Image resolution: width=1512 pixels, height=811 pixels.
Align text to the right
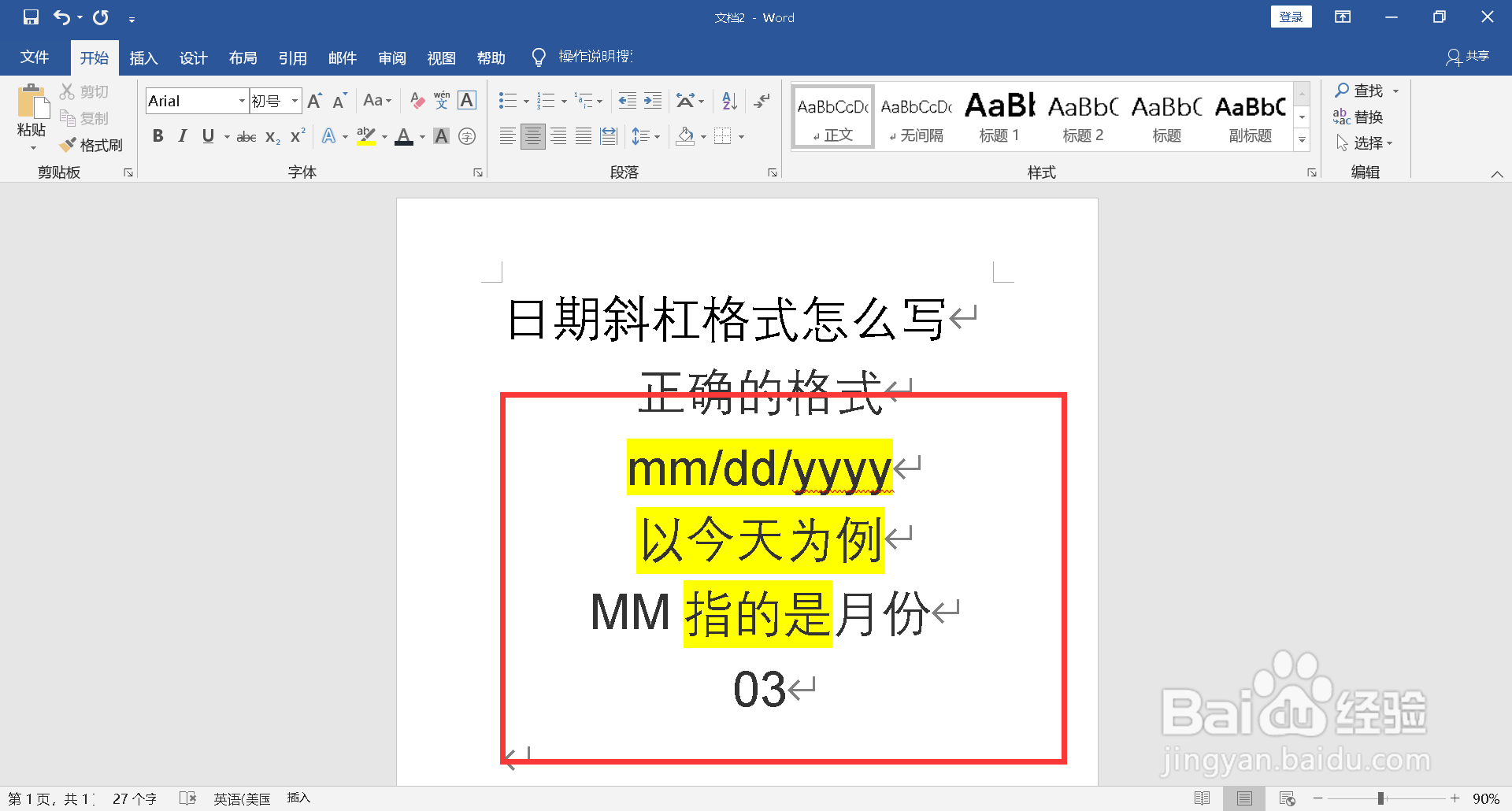558,136
